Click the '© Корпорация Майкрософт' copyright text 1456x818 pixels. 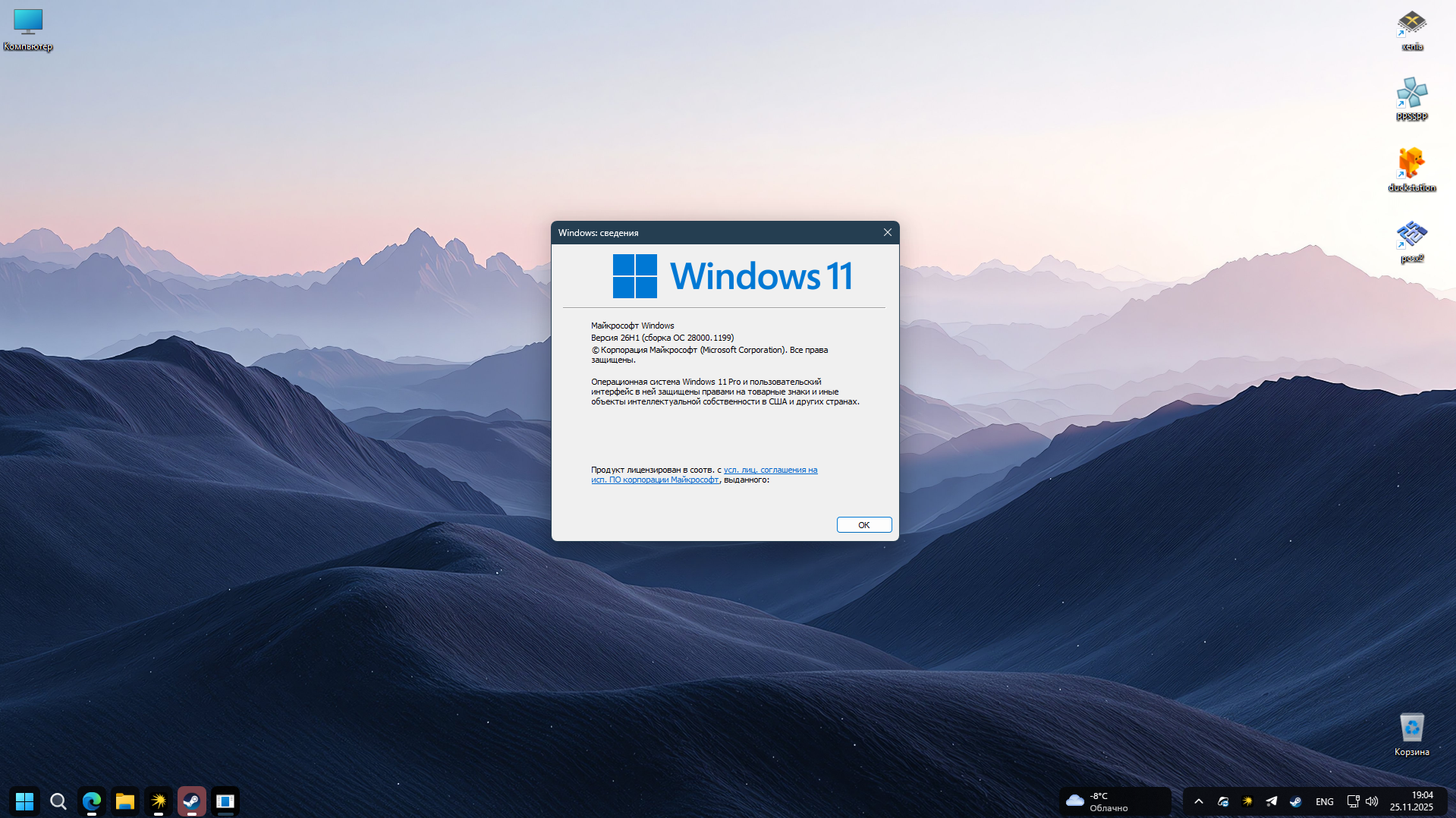point(709,354)
